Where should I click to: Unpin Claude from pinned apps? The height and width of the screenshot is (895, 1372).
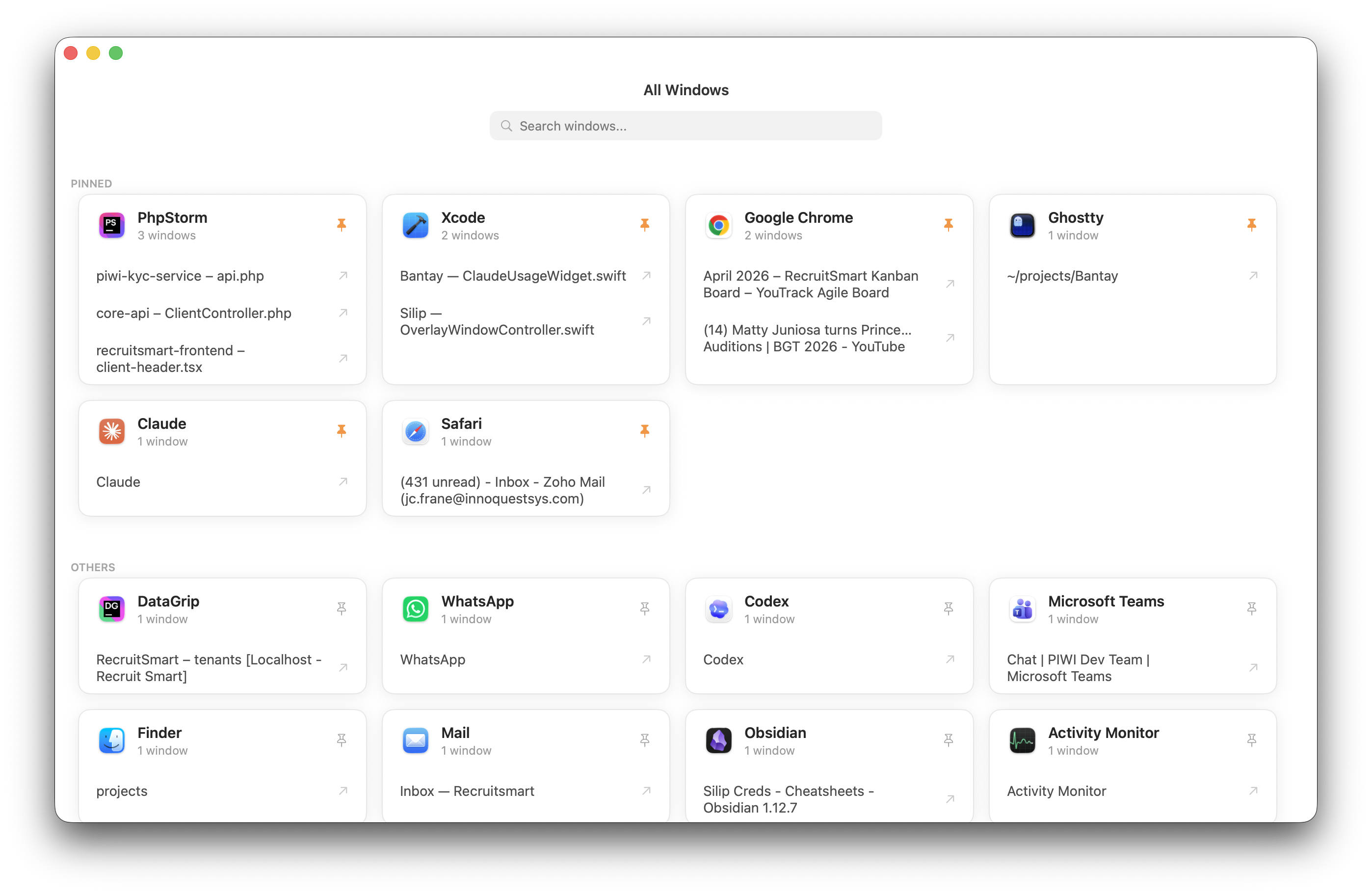point(341,431)
